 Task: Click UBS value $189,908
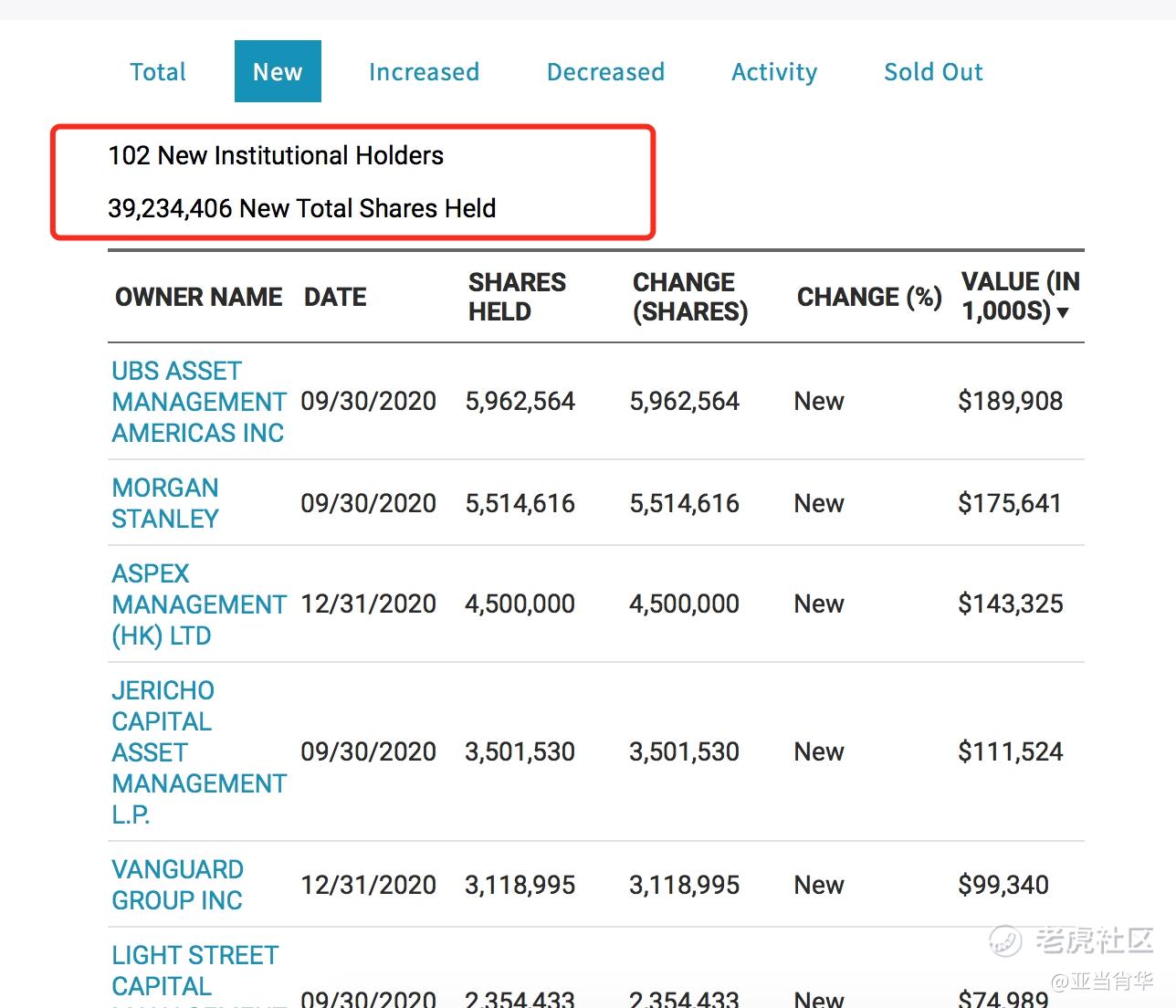[x=1011, y=401]
